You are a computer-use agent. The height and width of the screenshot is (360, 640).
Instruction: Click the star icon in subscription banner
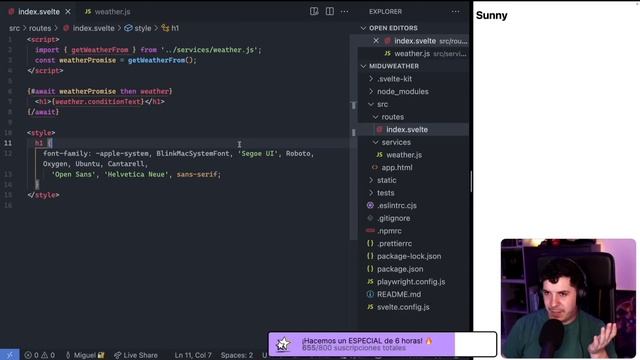point(283,344)
